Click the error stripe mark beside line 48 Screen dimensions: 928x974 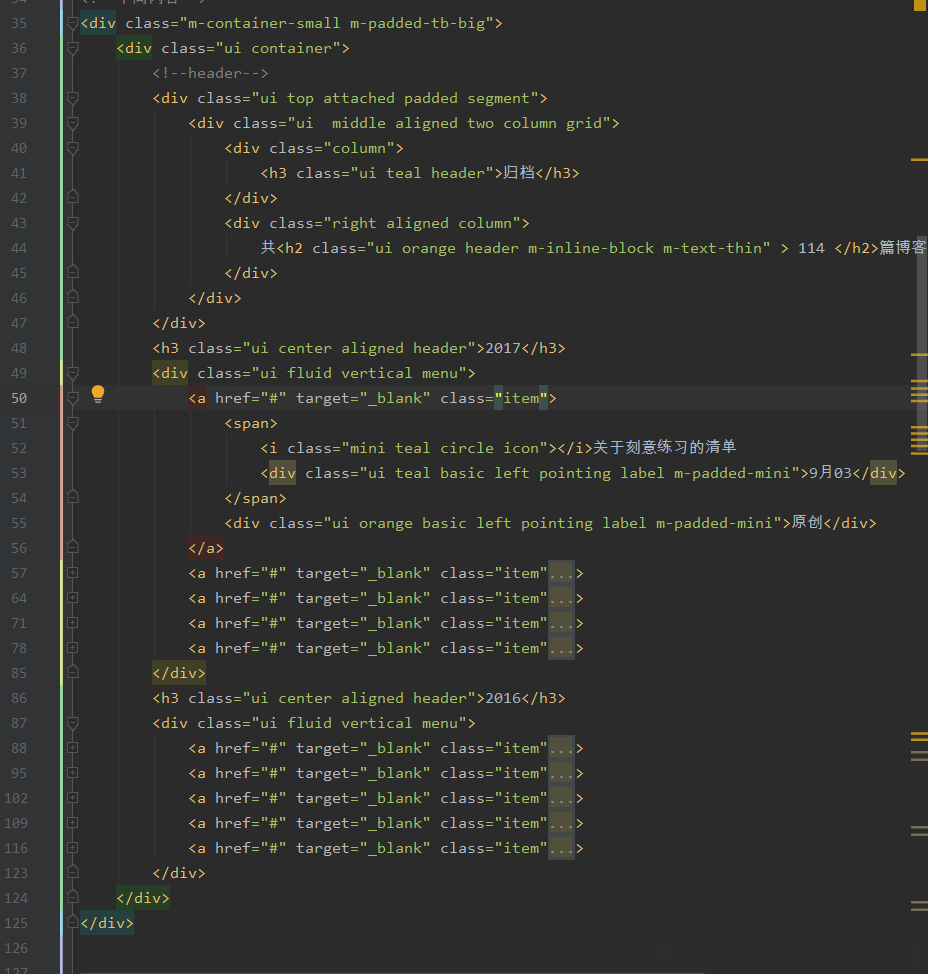[919, 355]
